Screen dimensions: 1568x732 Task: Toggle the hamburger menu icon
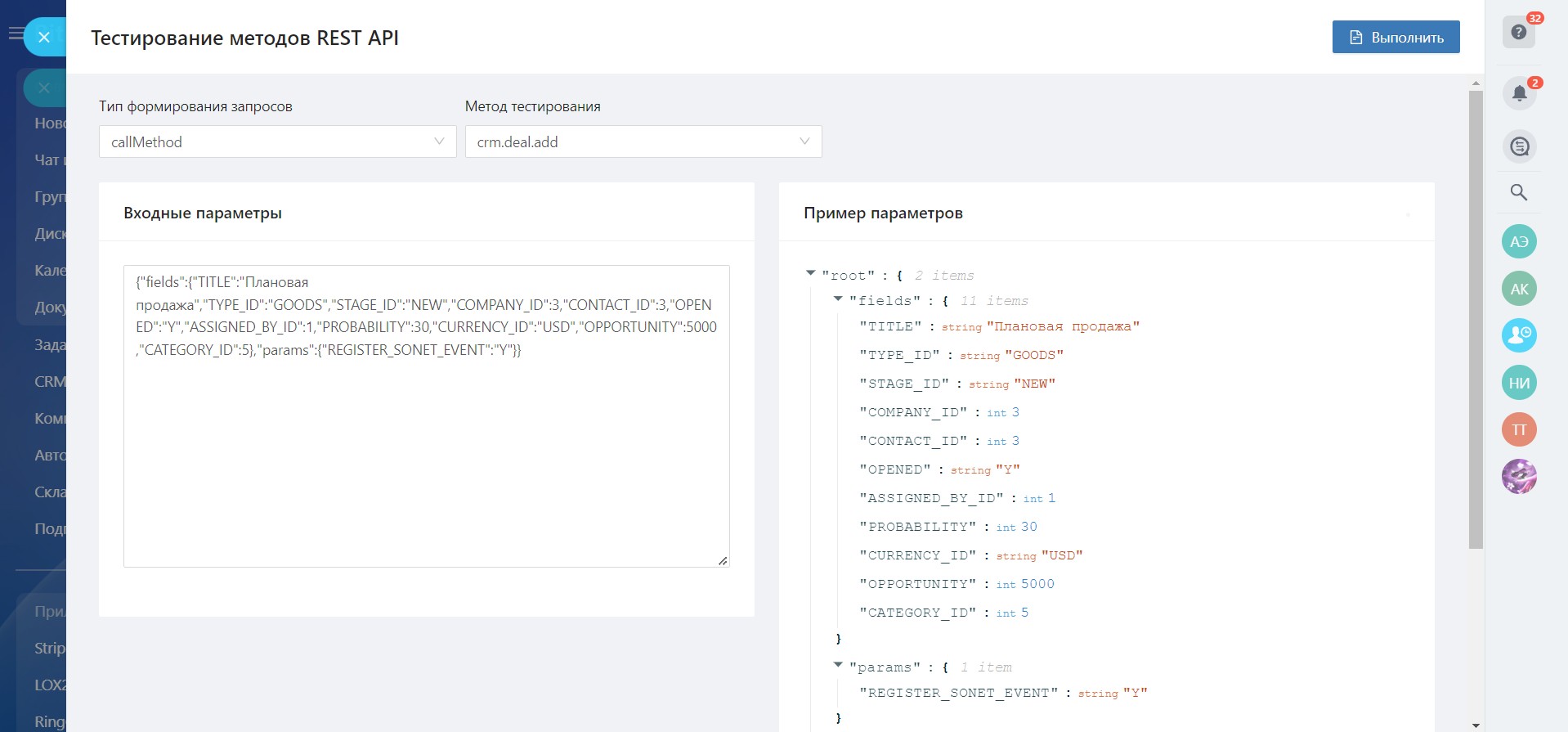point(15,34)
